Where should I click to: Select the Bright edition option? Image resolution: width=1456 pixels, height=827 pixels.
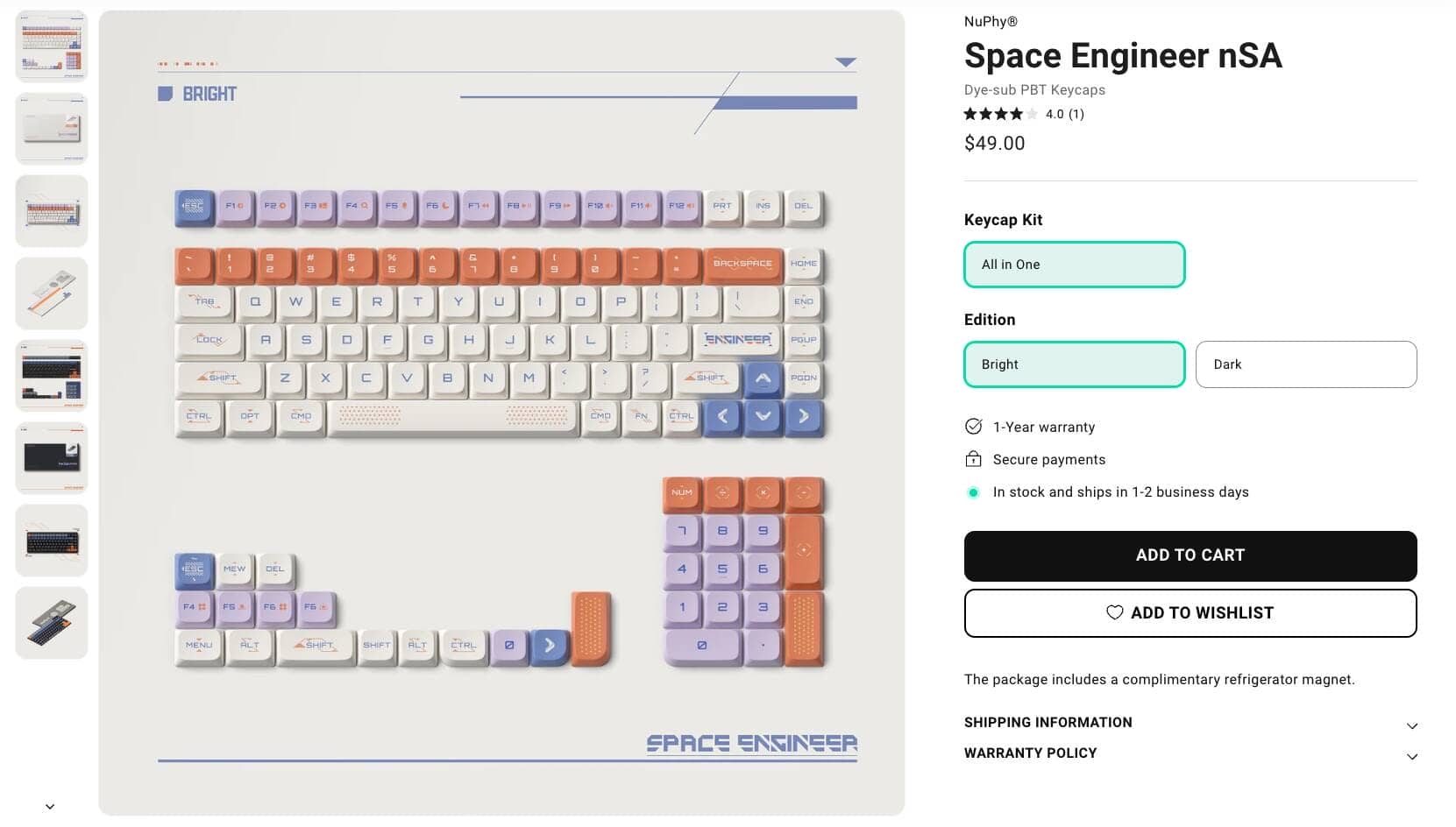pyautogui.click(x=1074, y=364)
